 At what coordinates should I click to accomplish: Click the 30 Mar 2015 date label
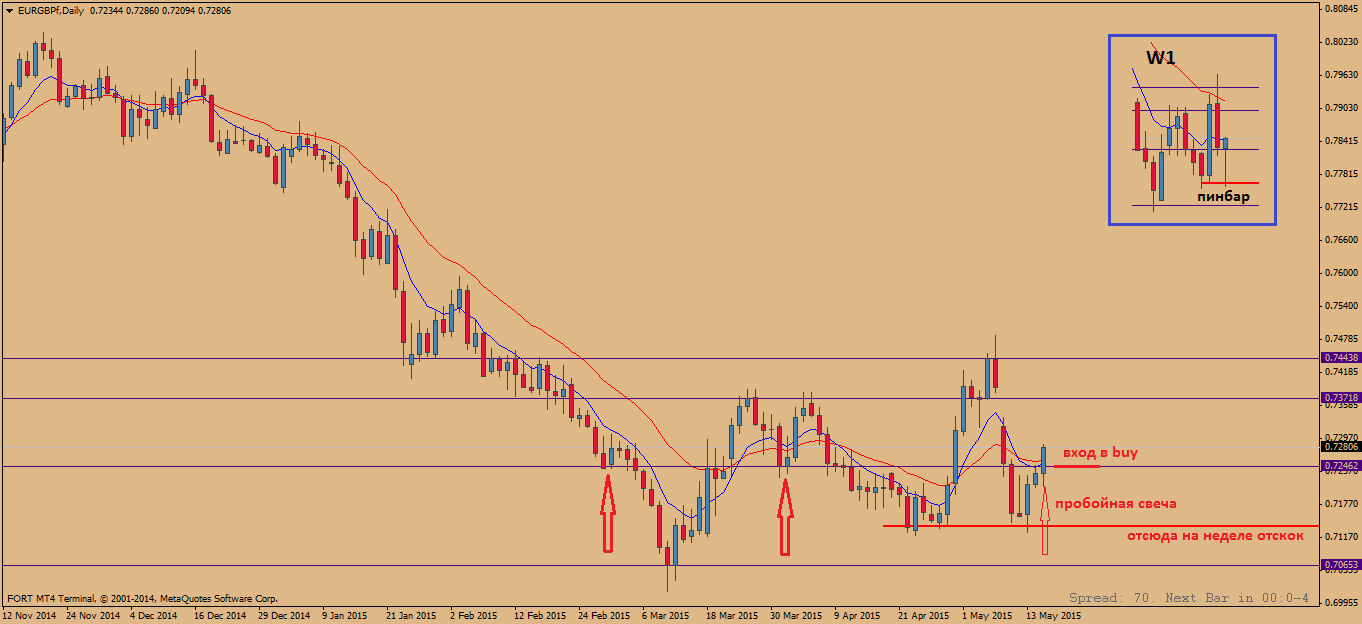(795, 616)
